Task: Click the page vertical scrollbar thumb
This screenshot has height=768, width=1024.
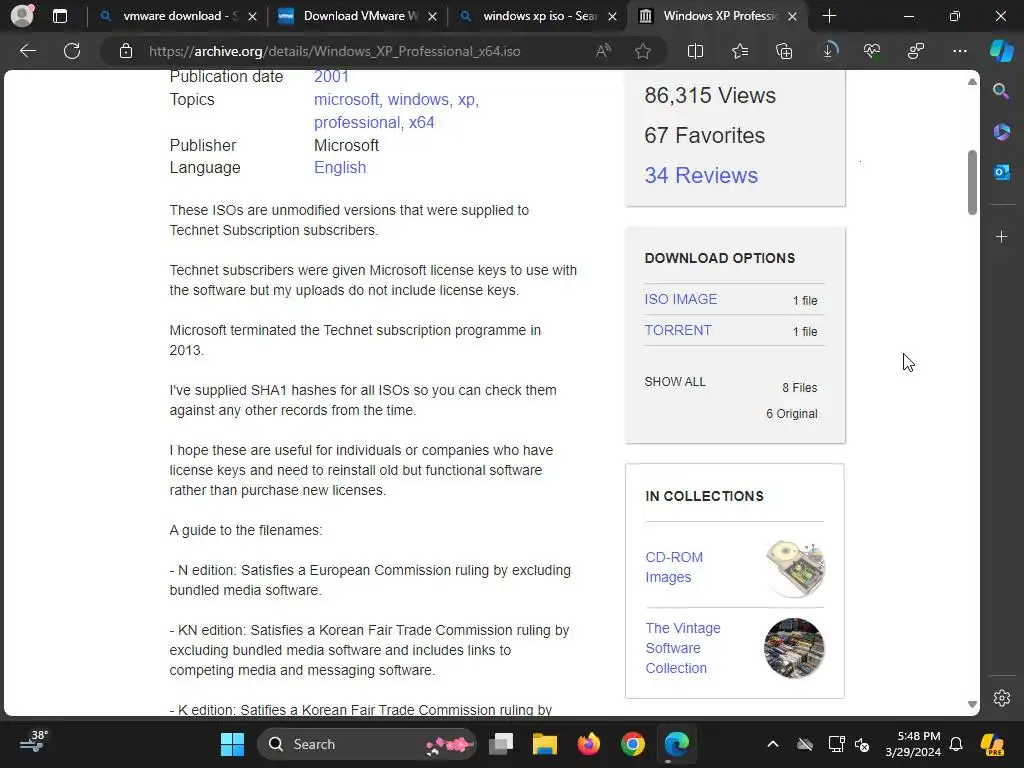Action: pos(972,182)
